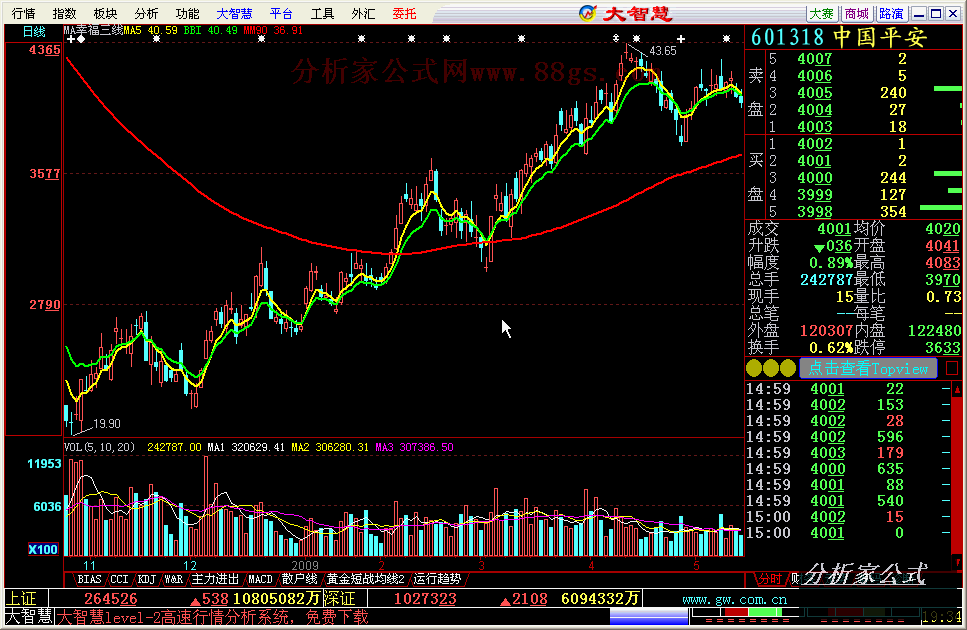Screen dimensions: 967x630
Task: Click the third yellow rating circle
Action: pyautogui.click(x=788, y=369)
